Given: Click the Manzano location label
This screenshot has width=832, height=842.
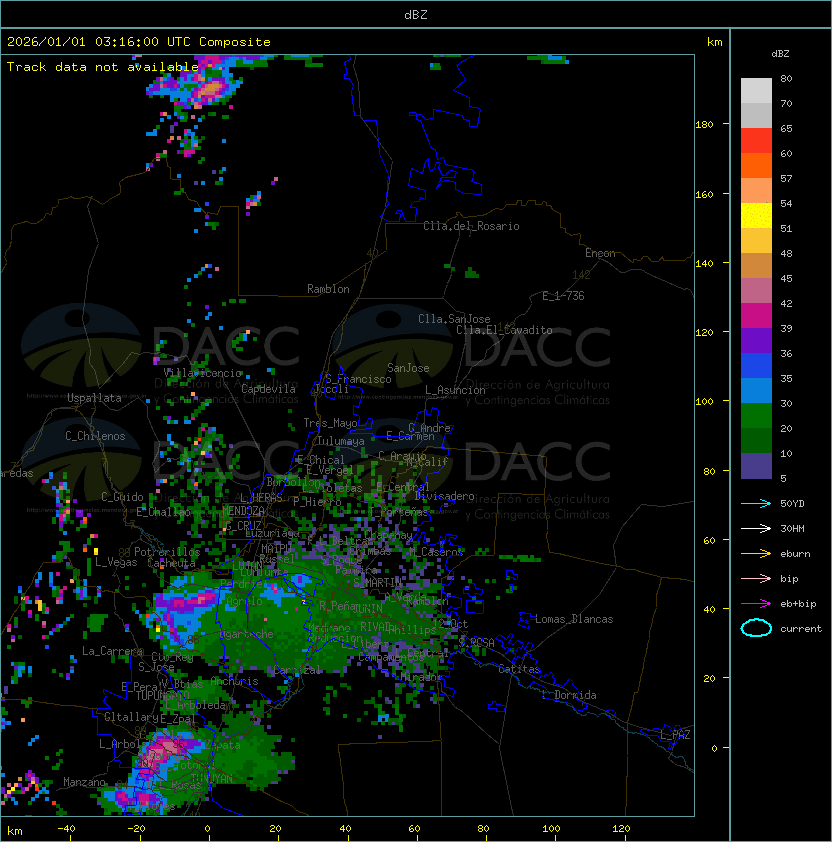Looking at the screenshot, I should coord(84,782).
